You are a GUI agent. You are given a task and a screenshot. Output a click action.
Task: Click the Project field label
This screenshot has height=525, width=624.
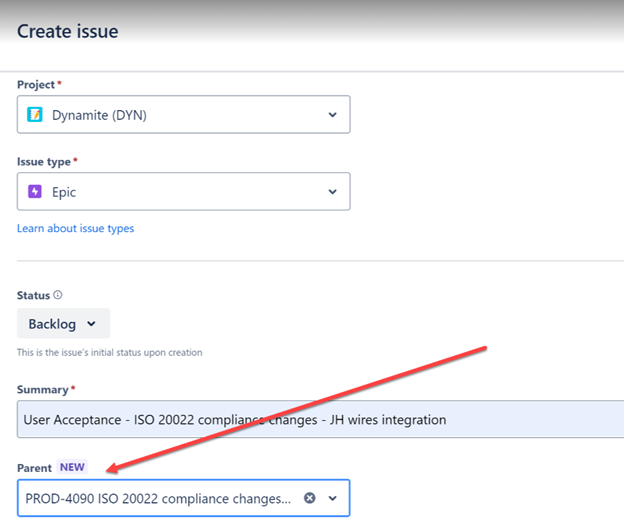click(36, 84)
